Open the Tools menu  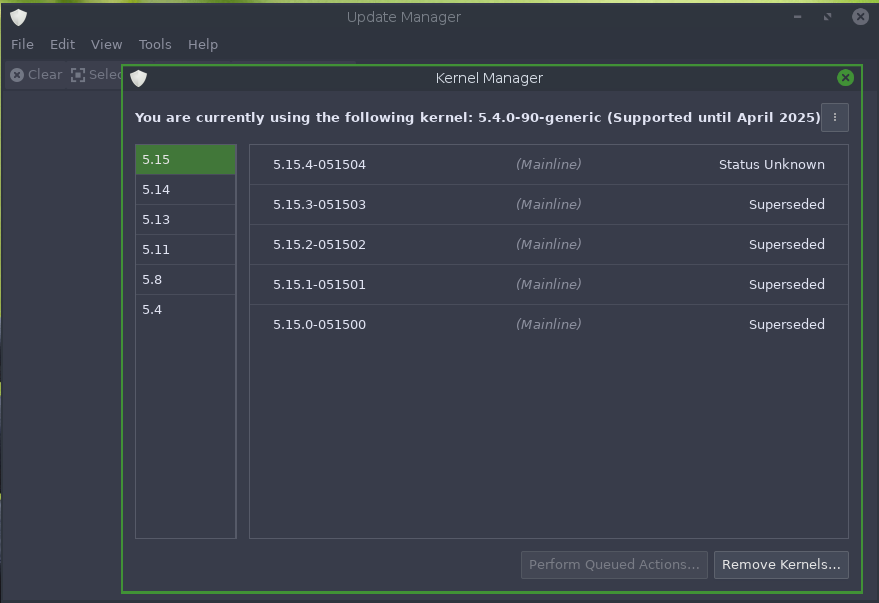(155, 45)
